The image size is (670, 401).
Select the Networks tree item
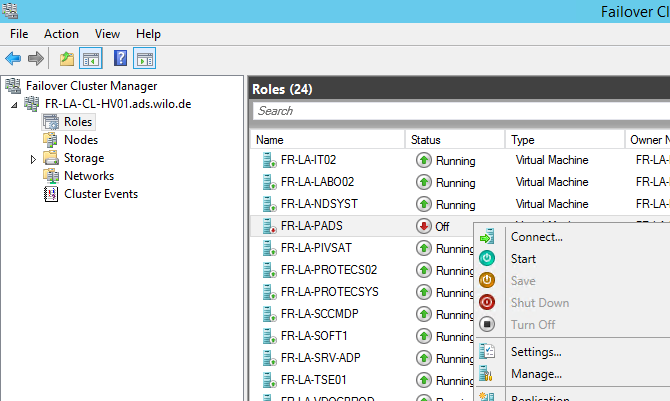pyautogui.click(x=88, y=176)
